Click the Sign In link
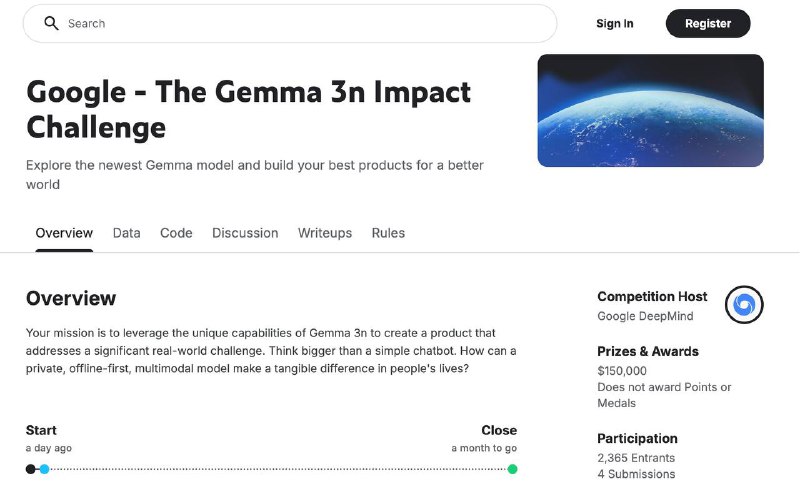800x499 pixels. point(615,23)
